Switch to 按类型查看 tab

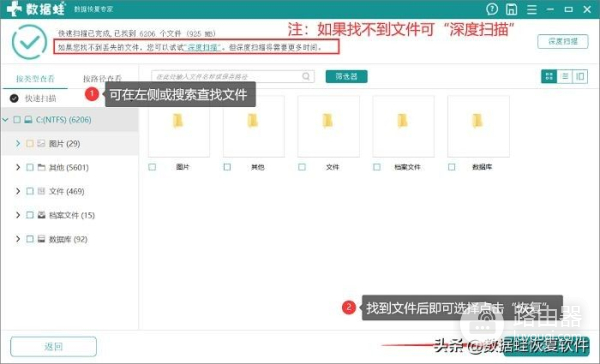click(x=35, y=79)
